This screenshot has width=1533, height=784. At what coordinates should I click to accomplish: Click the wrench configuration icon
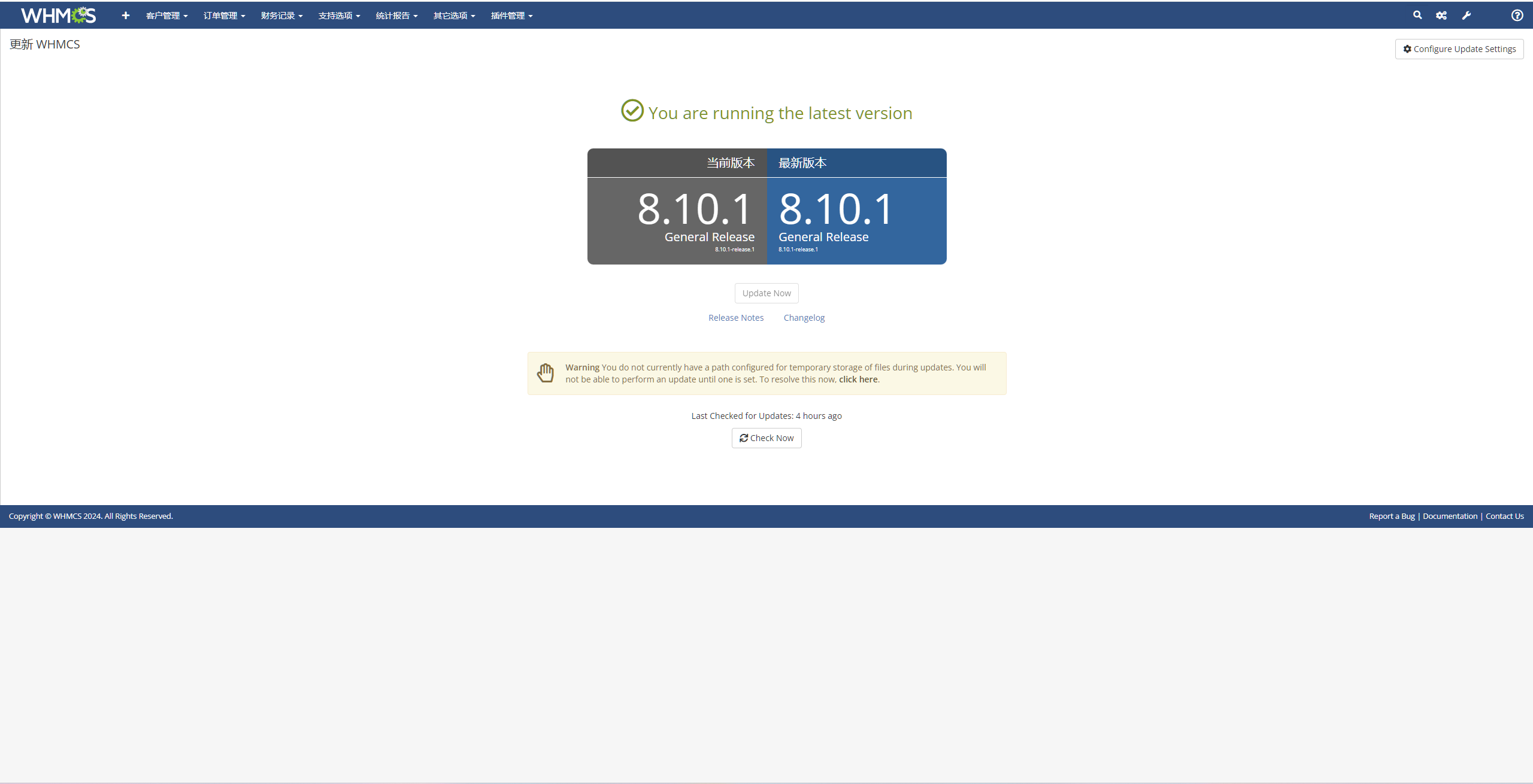click(1466, 16)
